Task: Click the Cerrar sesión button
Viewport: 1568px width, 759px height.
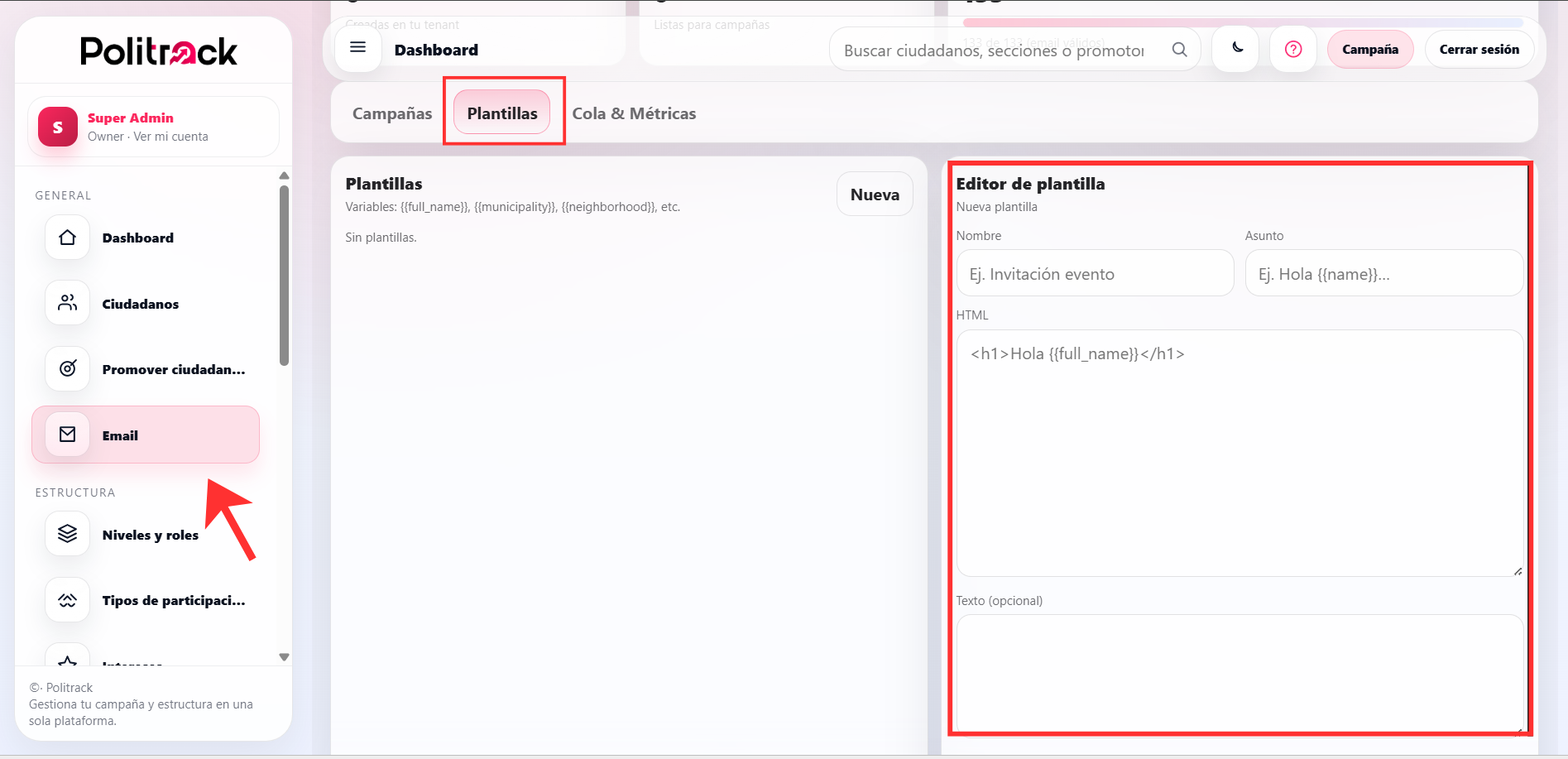Action: click(1479, 49)
